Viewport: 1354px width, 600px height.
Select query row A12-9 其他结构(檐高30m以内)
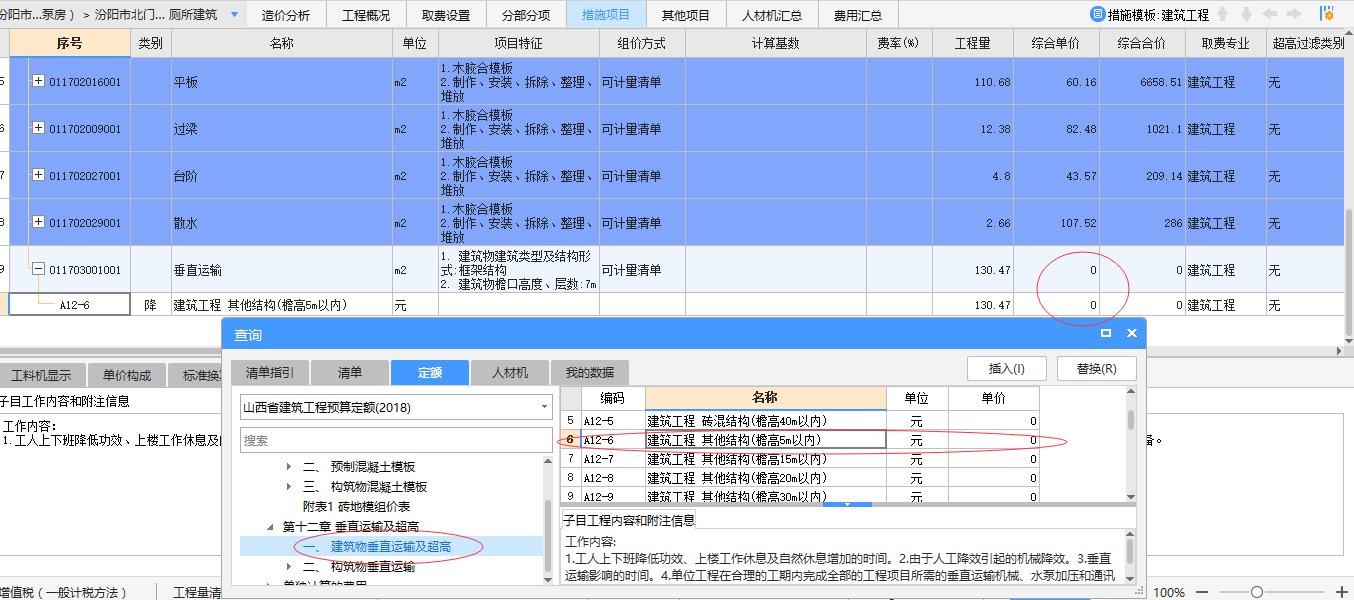800,495
